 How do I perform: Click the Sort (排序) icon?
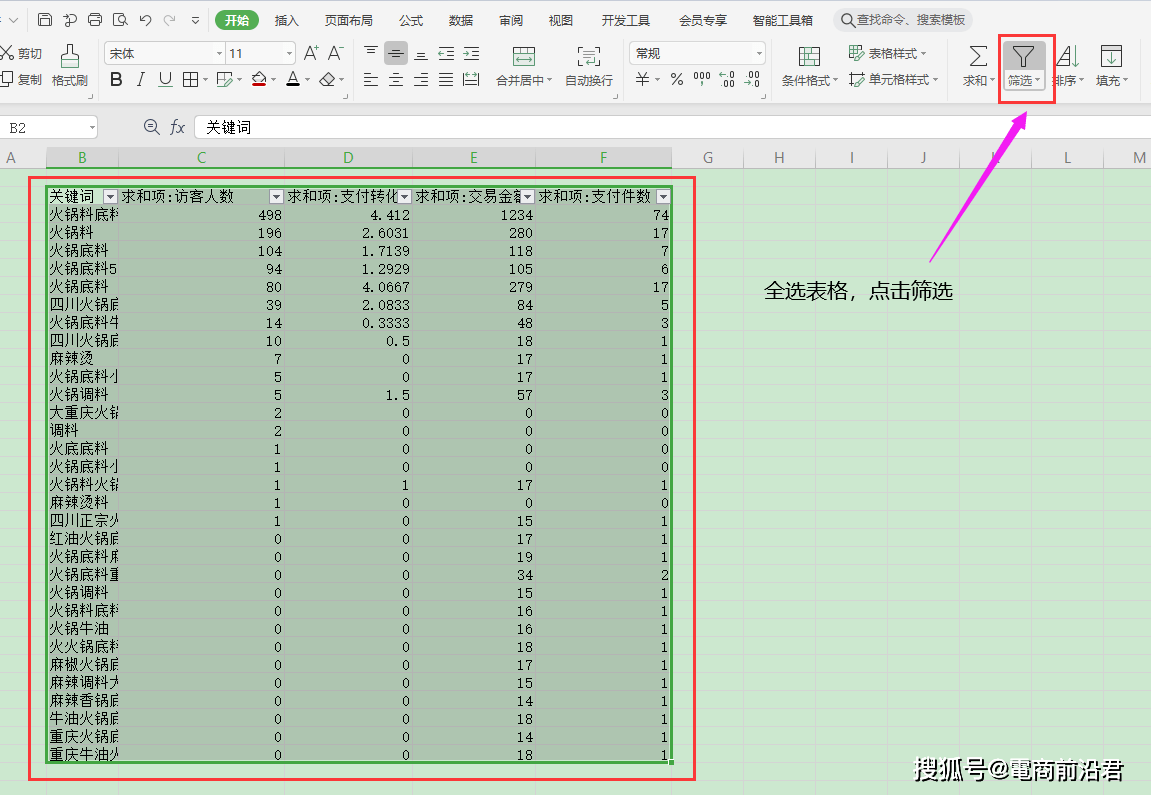click(x=1068, y=56)
